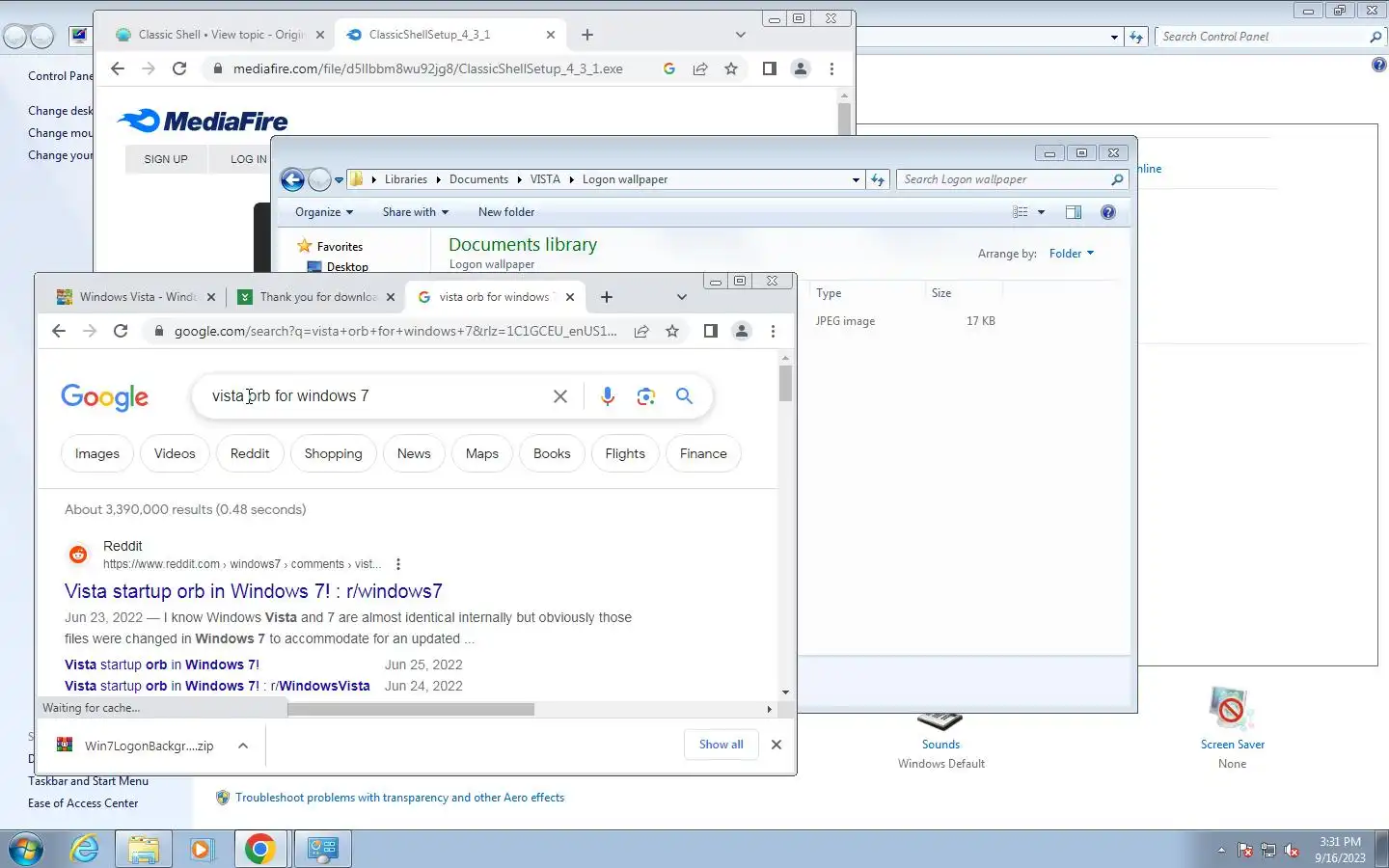Click MediaFire logo
Screen dimensions: 1389x868
click(203, 121)
